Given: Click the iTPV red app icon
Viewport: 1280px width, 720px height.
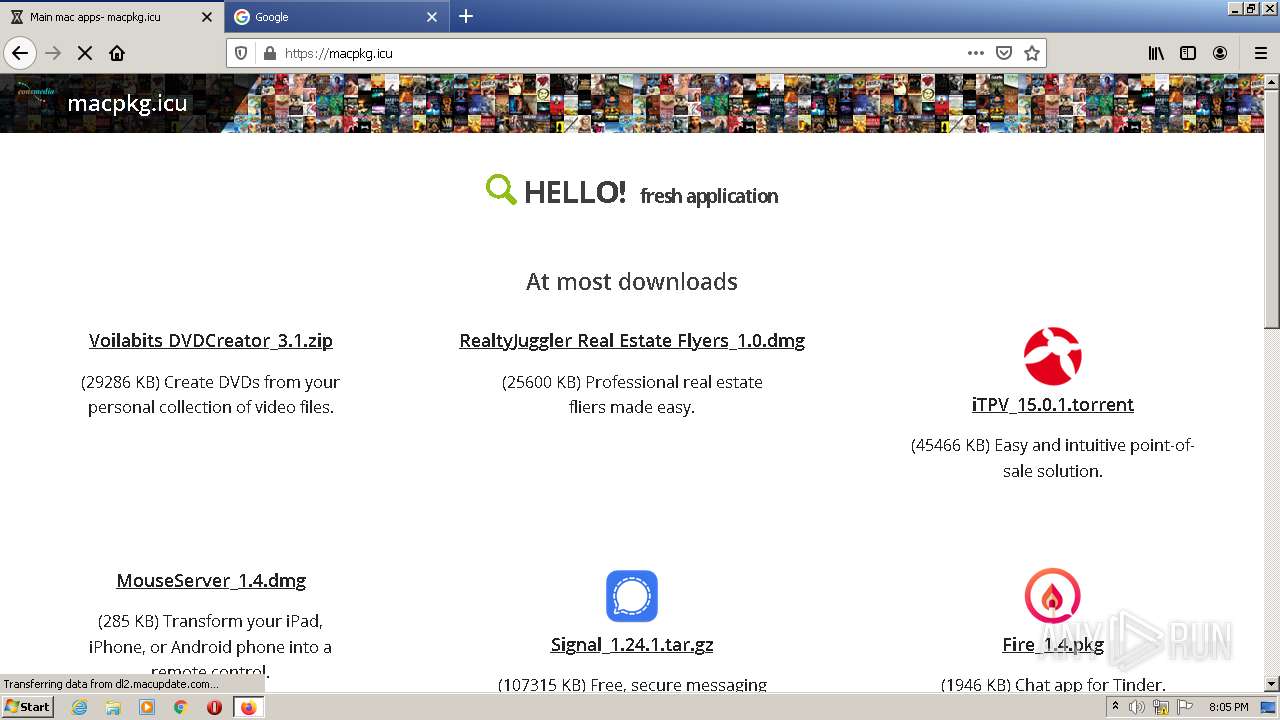Looking at the screenshot, I should (x=1052, y=356).
